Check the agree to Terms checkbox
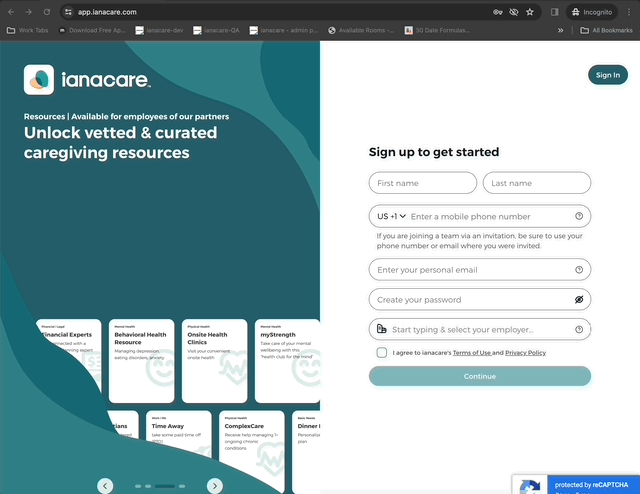The width and height of the screenshot is (640, 494). tap(382, 352)
